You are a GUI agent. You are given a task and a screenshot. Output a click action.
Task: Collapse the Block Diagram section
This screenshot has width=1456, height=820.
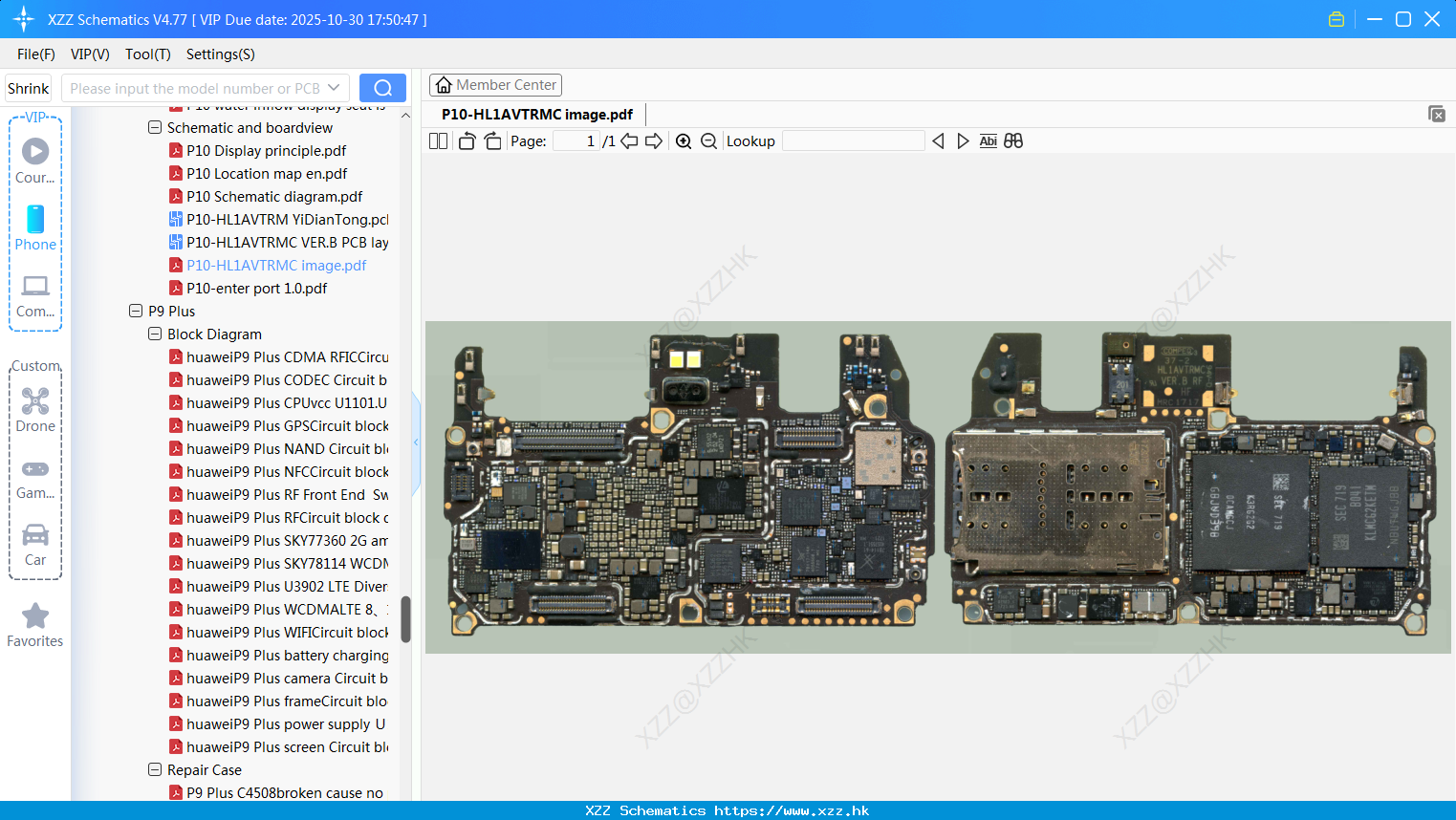[x=154, y=334]
